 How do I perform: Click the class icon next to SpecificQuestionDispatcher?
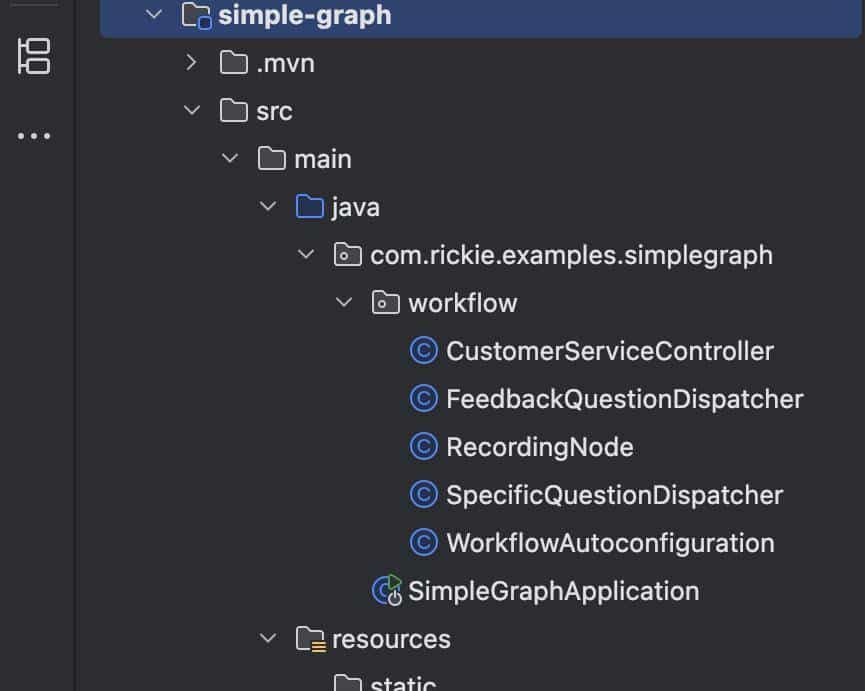pyautogui.click(x=424, y=495)
